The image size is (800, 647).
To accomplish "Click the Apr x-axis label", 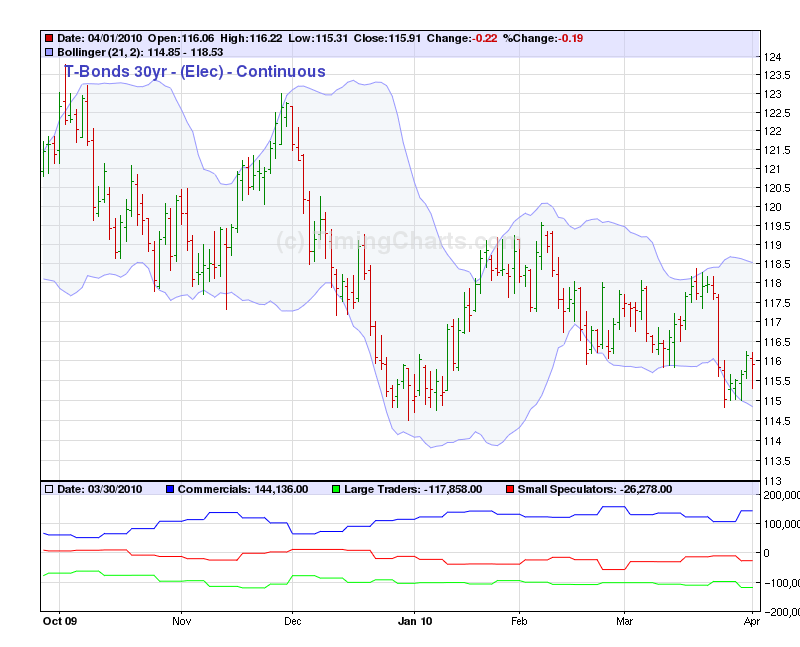I will pyautogui.click(x=750, y=622).
